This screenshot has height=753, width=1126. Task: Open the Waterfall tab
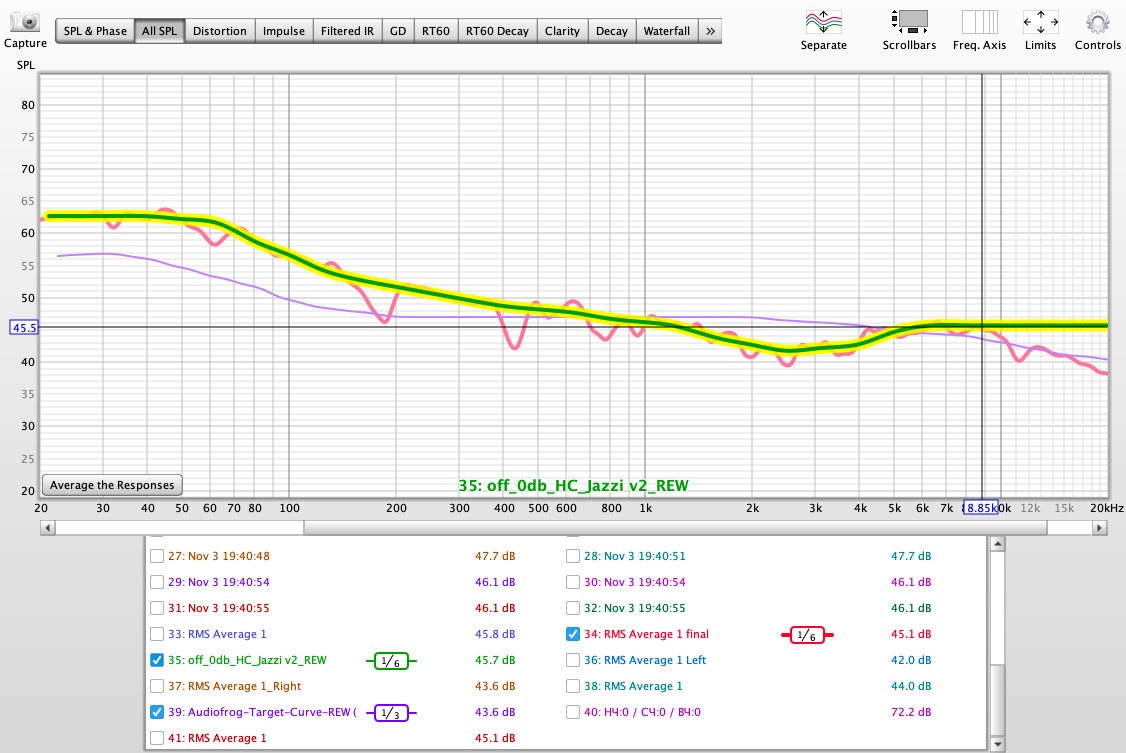(666, 31)
